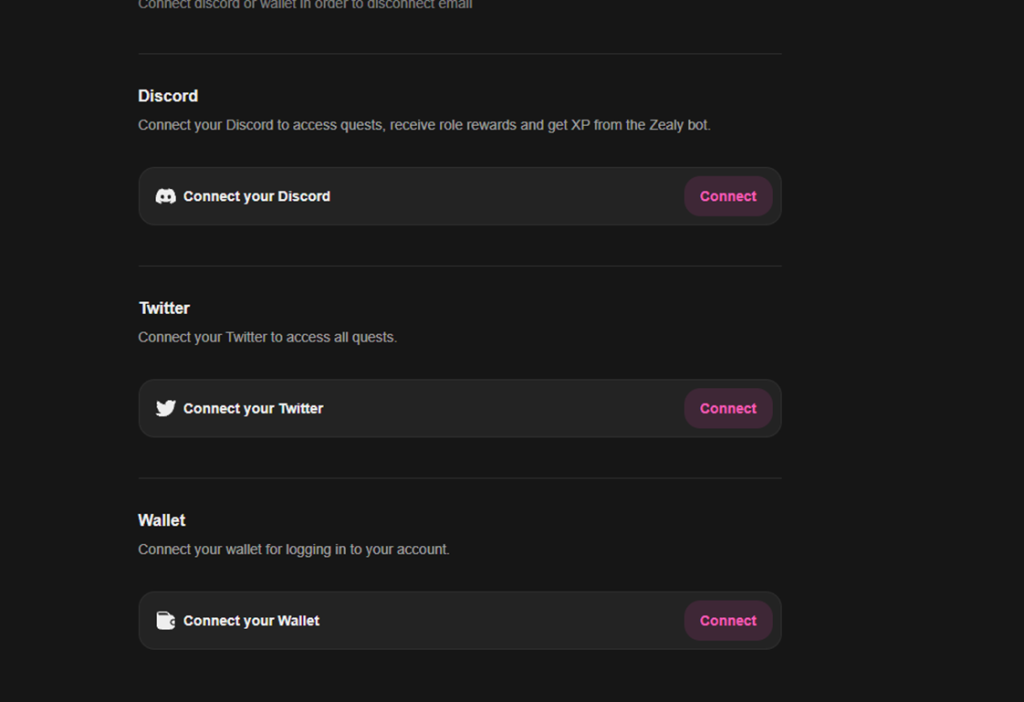Select the Twitter section heading
The height and width of the screenshot is (702, 1024).
coord(164,308)
